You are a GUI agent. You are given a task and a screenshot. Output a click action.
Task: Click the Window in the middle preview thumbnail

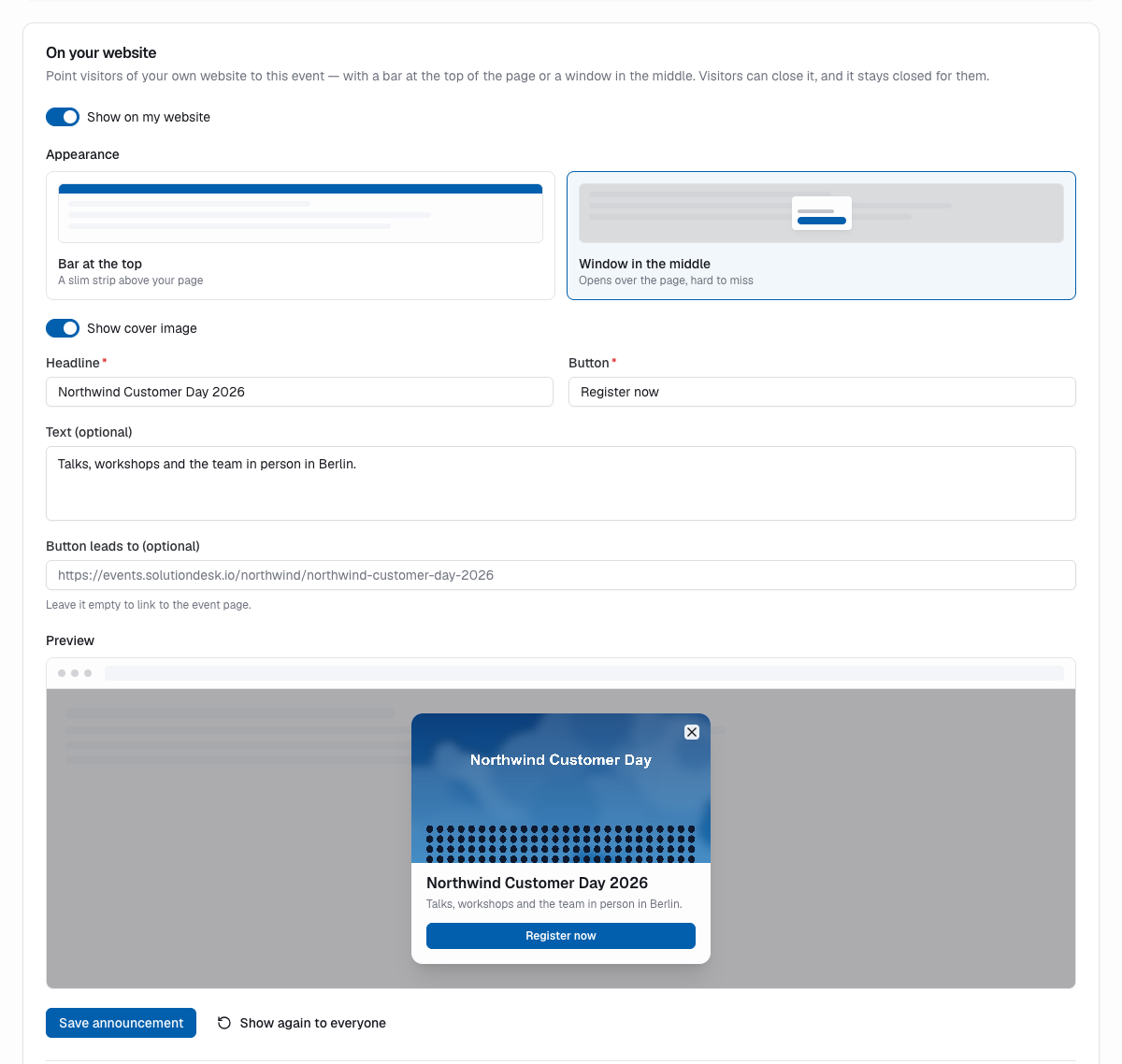821,213
